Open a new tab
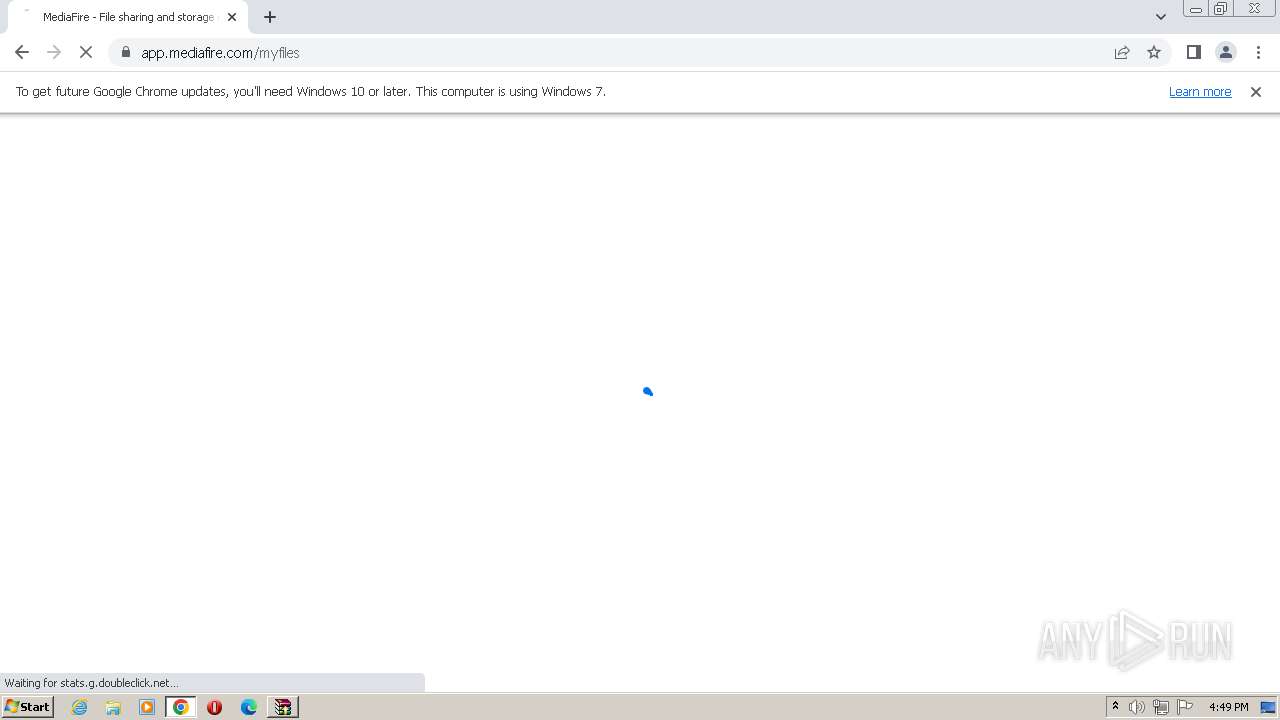The width and height of the screenshot is (1280, 720). coord(270,16)
